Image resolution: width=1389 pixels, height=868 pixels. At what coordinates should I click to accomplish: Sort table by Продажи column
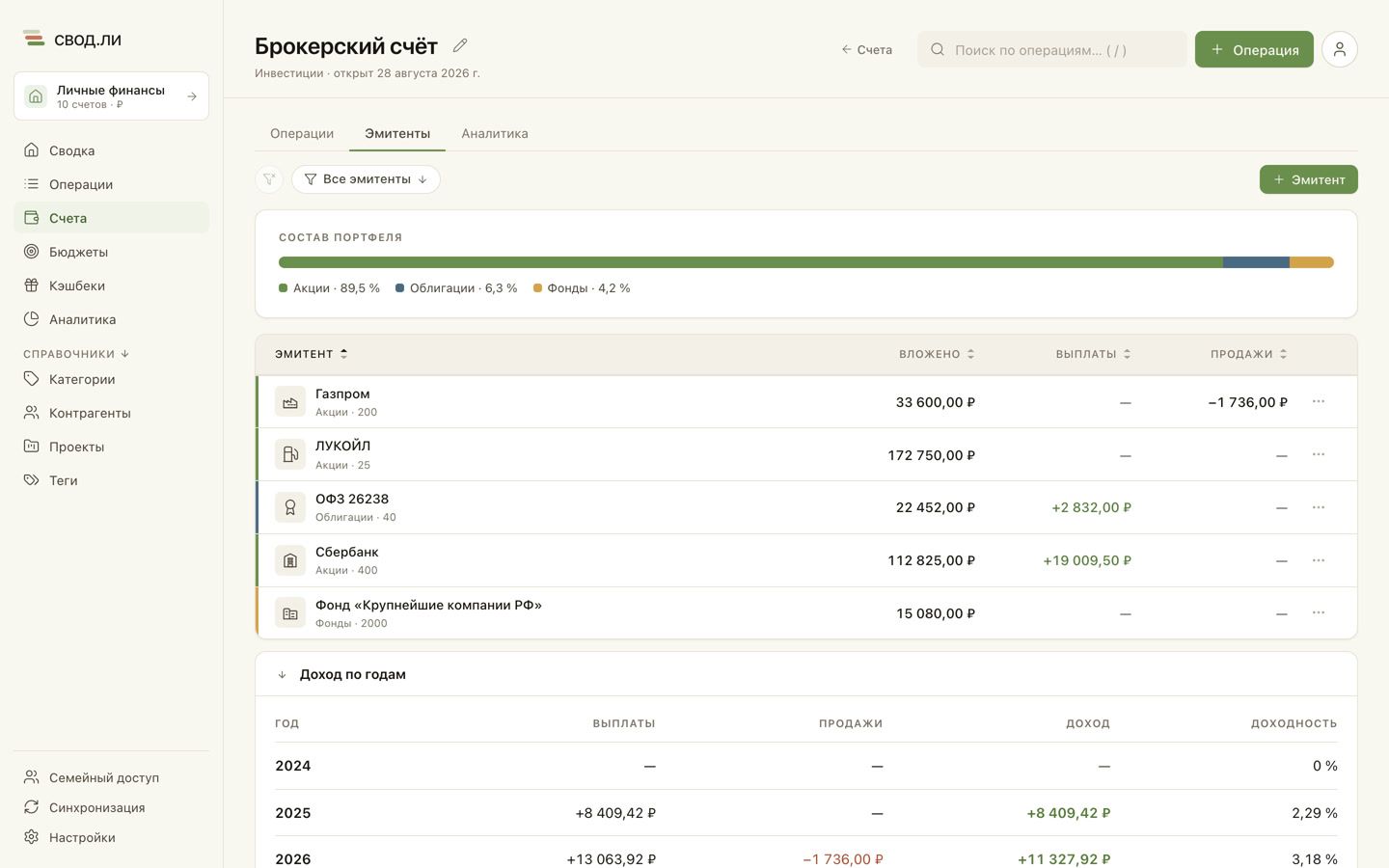tap(1249, 354)
